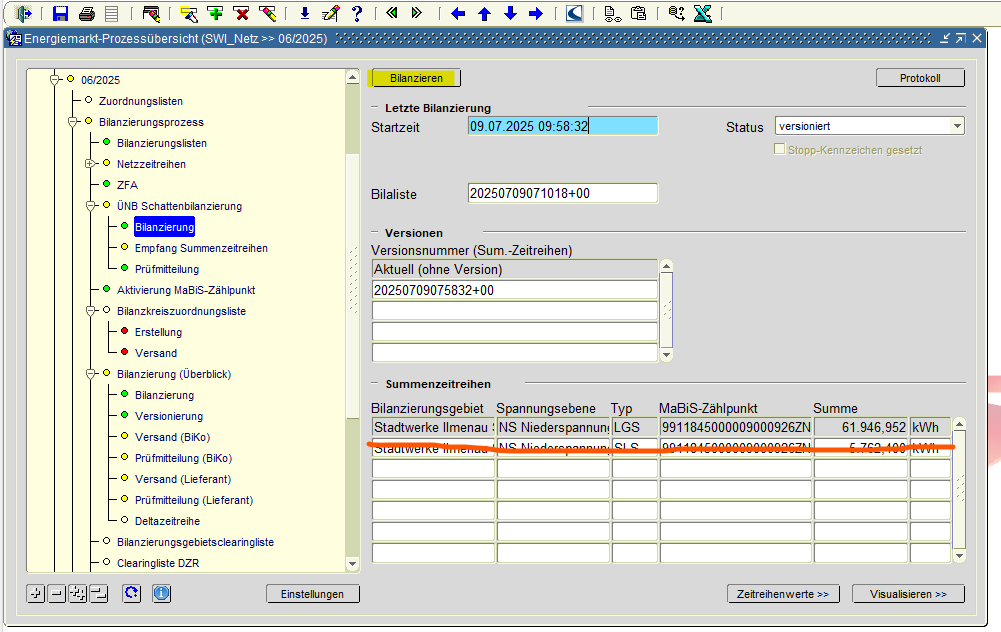
Task: Select Empfang Summenzeitreihen in the tree
Action: coord(201,248)
